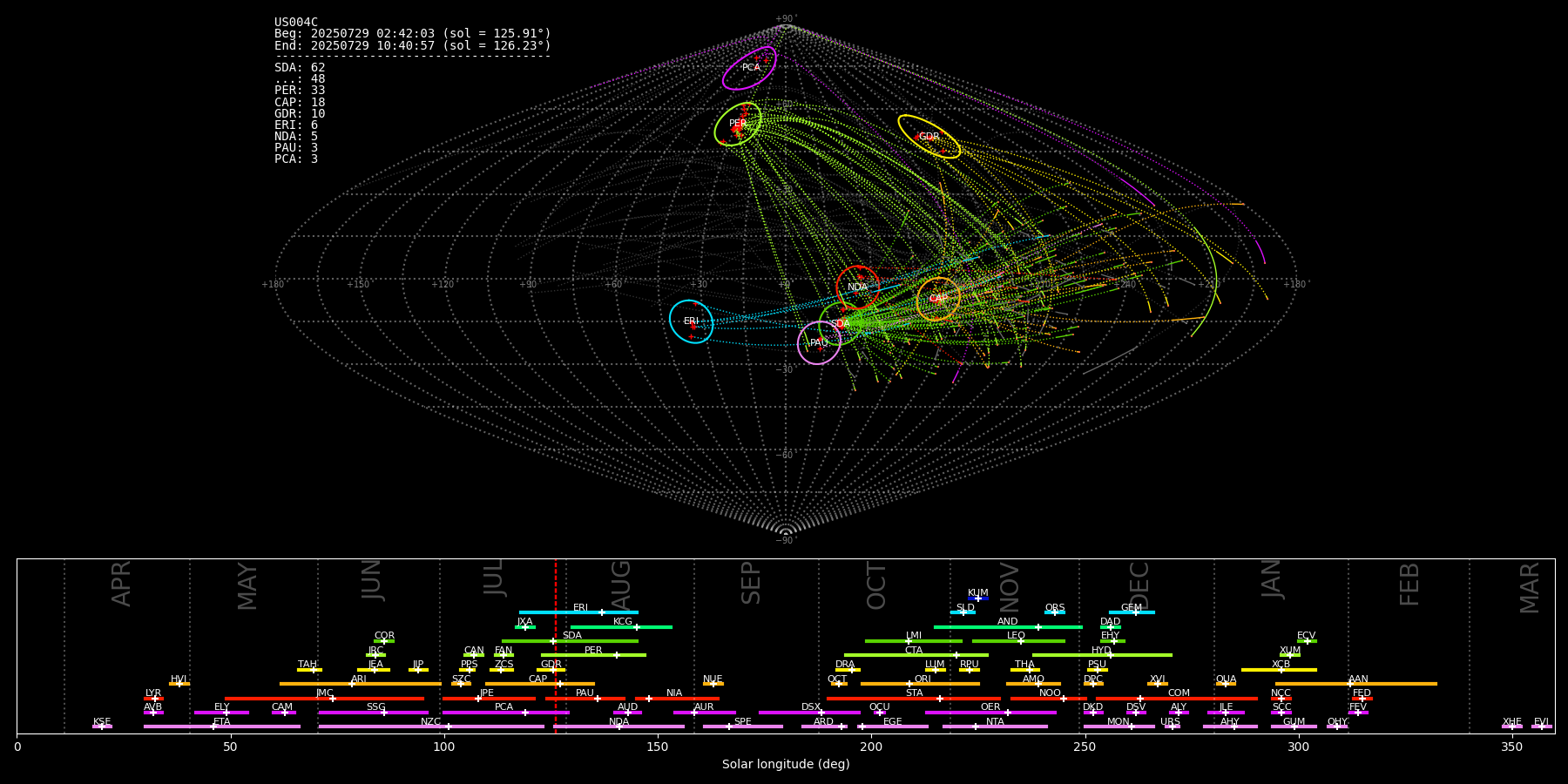Click the ORS label in shower timeline

point(1055,608)
